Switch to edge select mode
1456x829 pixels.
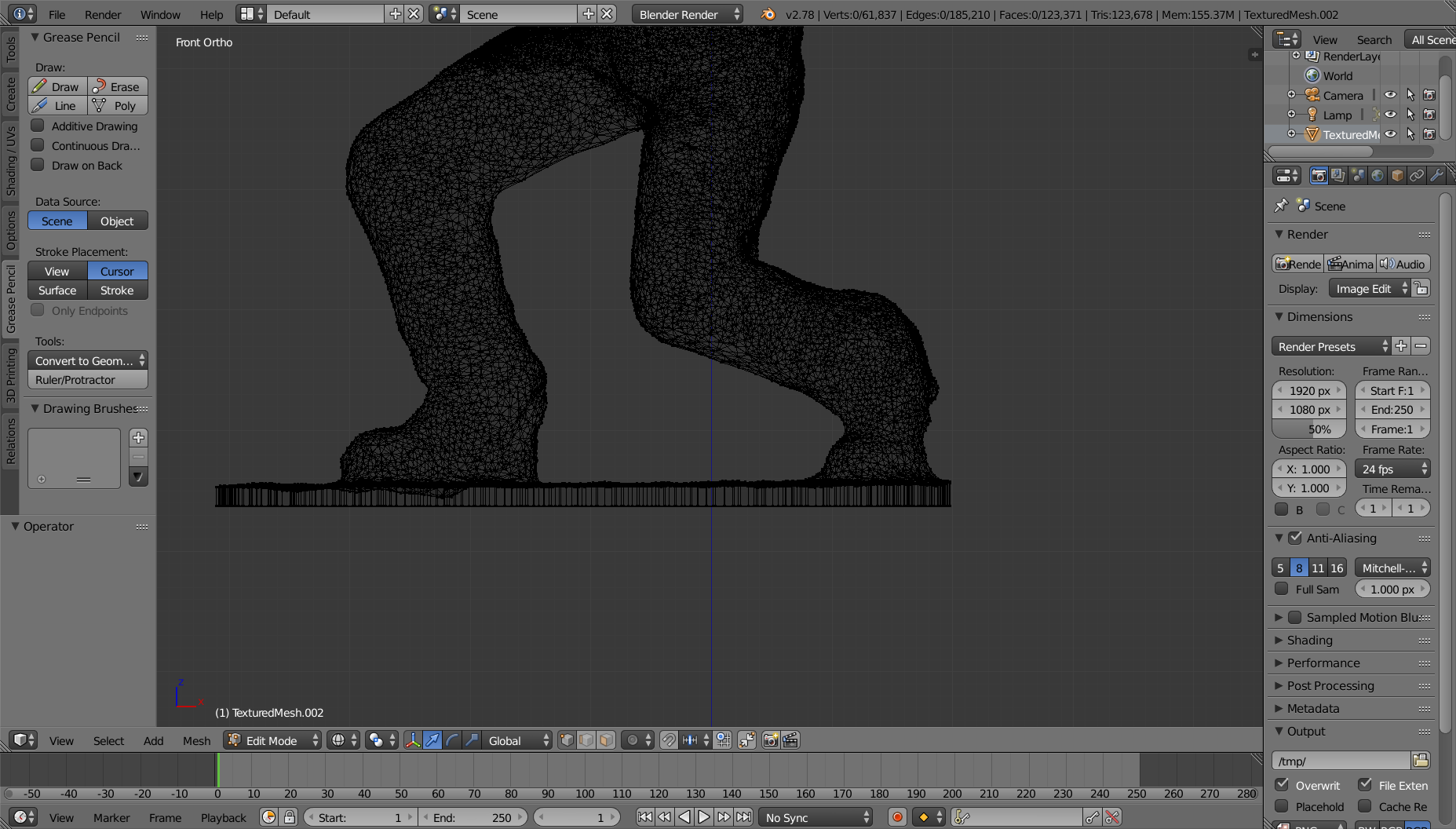coord(586,740)
